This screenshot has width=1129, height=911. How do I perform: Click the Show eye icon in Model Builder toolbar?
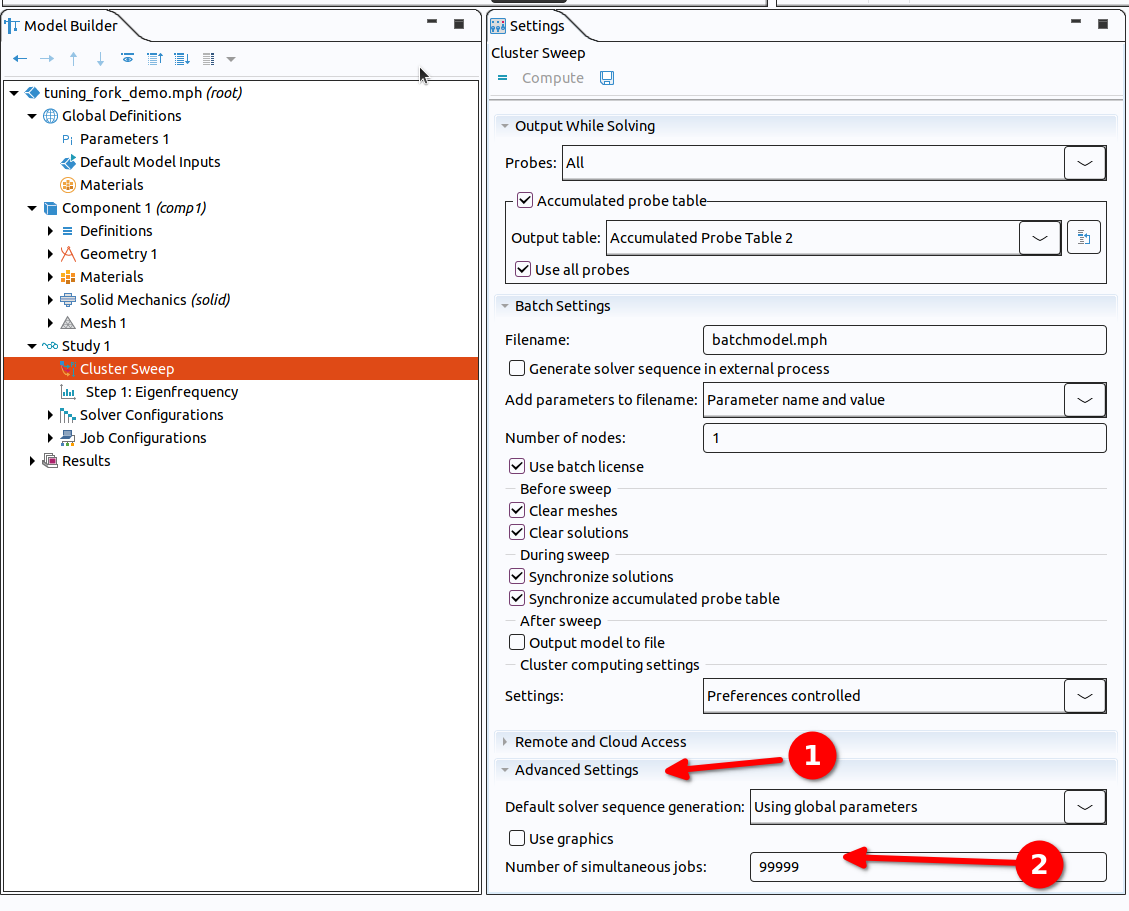[127, 59]
